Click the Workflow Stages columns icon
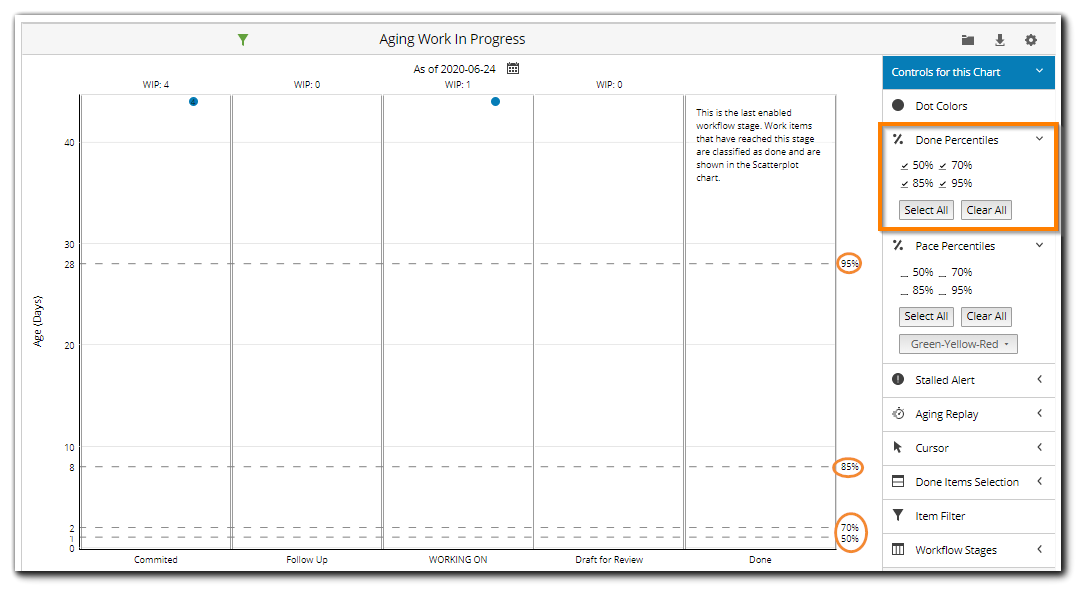The height and width of the screenshot is (598, 1088). coord(898,549)
